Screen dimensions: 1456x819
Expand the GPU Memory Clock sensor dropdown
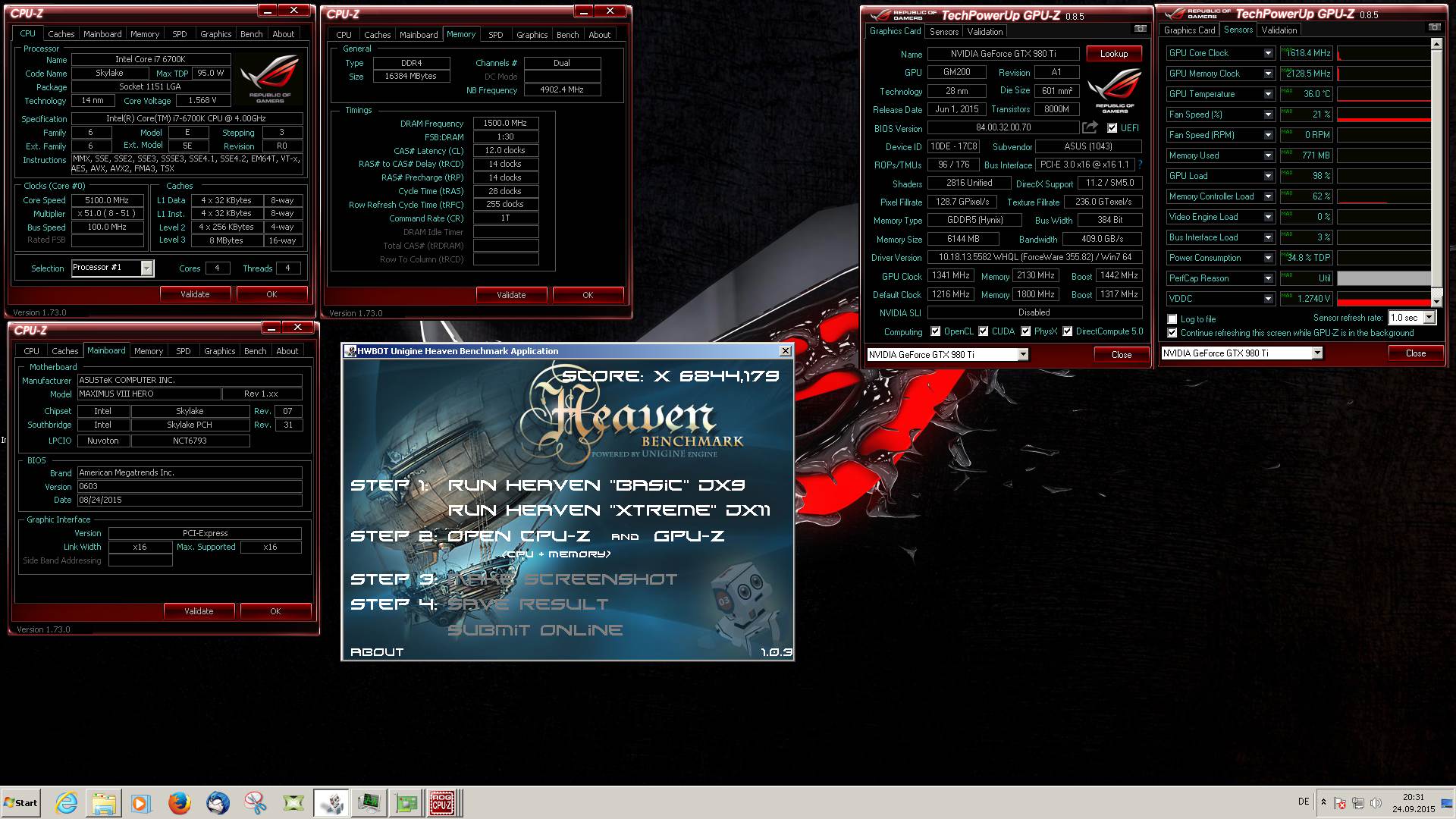[x=1268, y=74]
